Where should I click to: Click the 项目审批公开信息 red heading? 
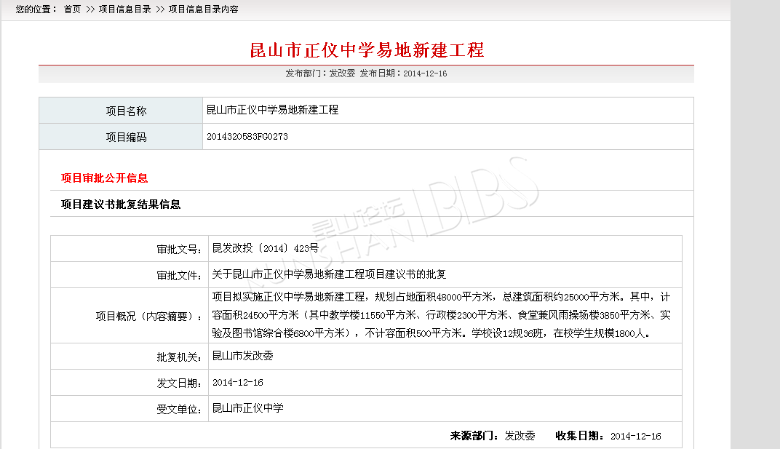pyautogui.click(x=104, y=178)
